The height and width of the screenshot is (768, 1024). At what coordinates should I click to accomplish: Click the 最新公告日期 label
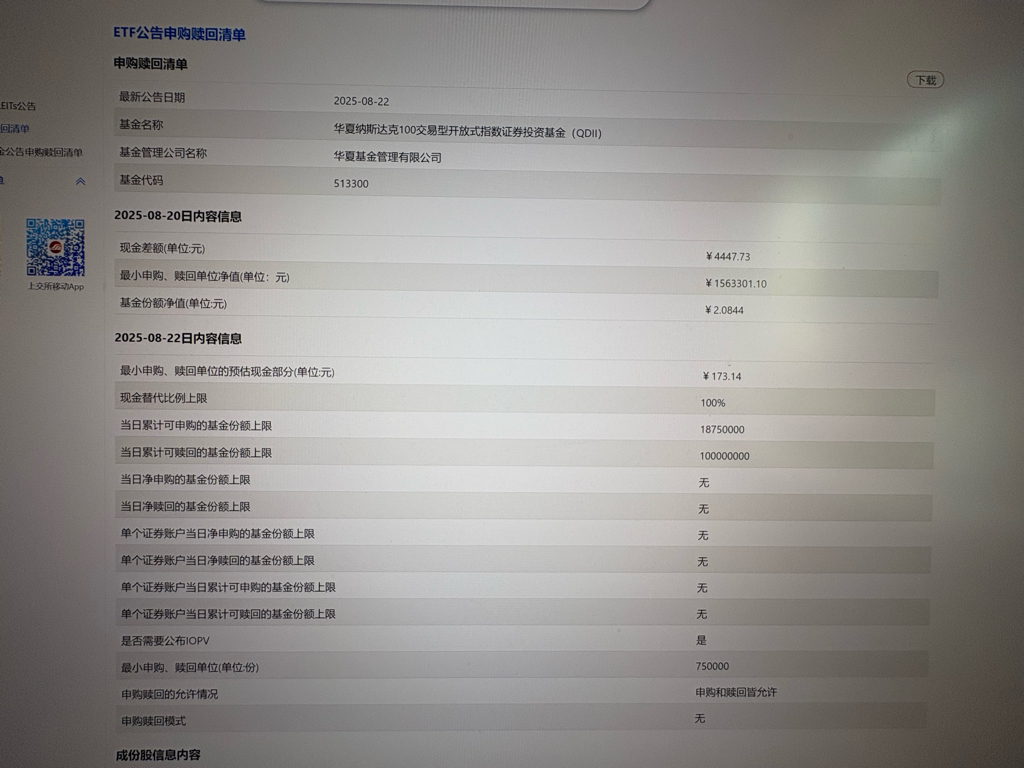coord(152,97)
